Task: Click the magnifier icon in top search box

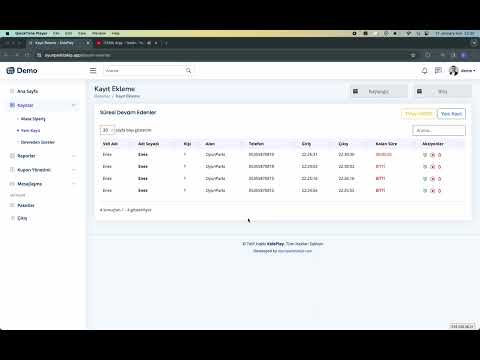Action: (x=188, y=70)
